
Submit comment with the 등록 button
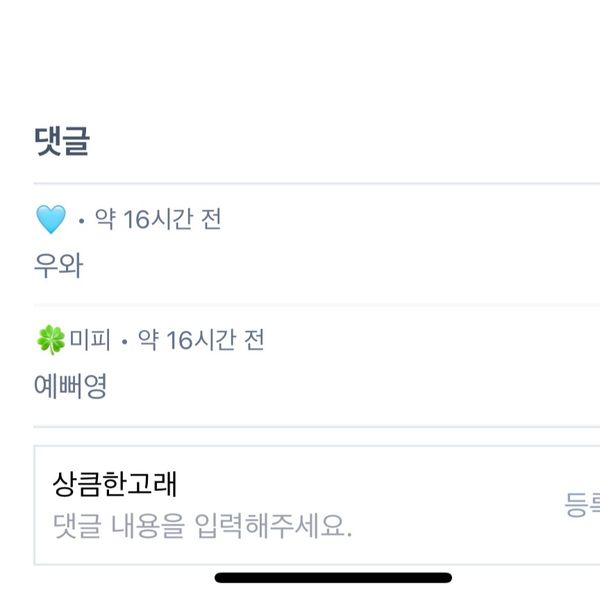pos(582,505)
